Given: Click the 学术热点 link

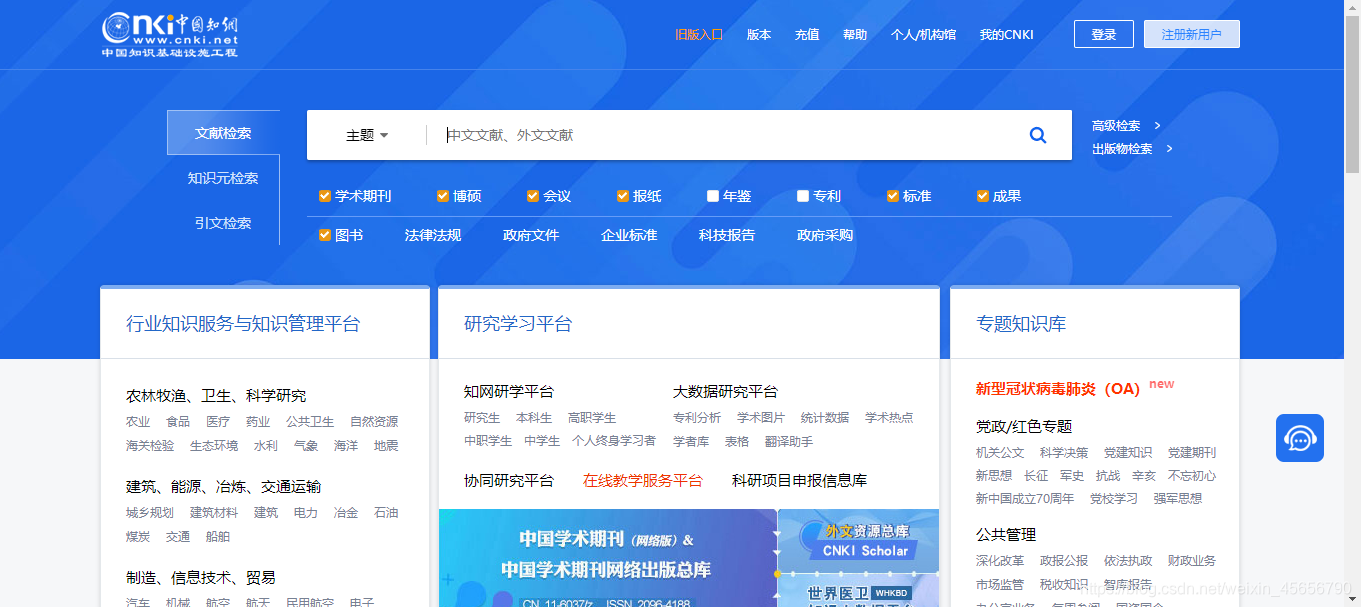Looking at the screenshot, I should (x=889, y=417).
